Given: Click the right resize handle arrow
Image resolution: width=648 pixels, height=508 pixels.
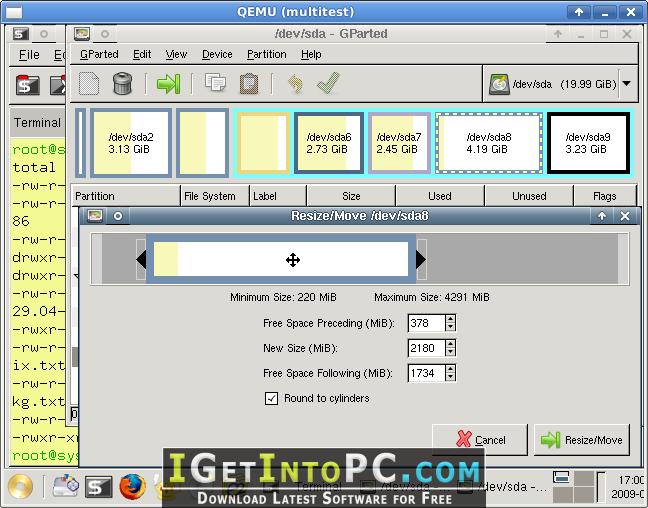Looking at the screenshot, I should click(x=421, y=260).
